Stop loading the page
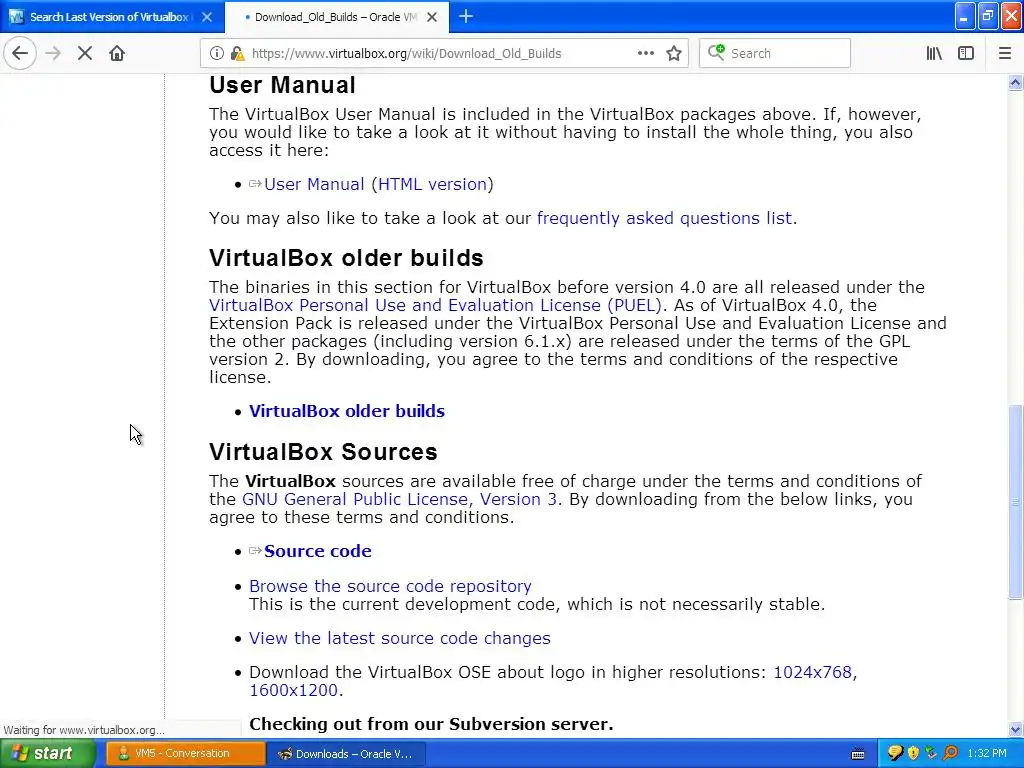 84,54
